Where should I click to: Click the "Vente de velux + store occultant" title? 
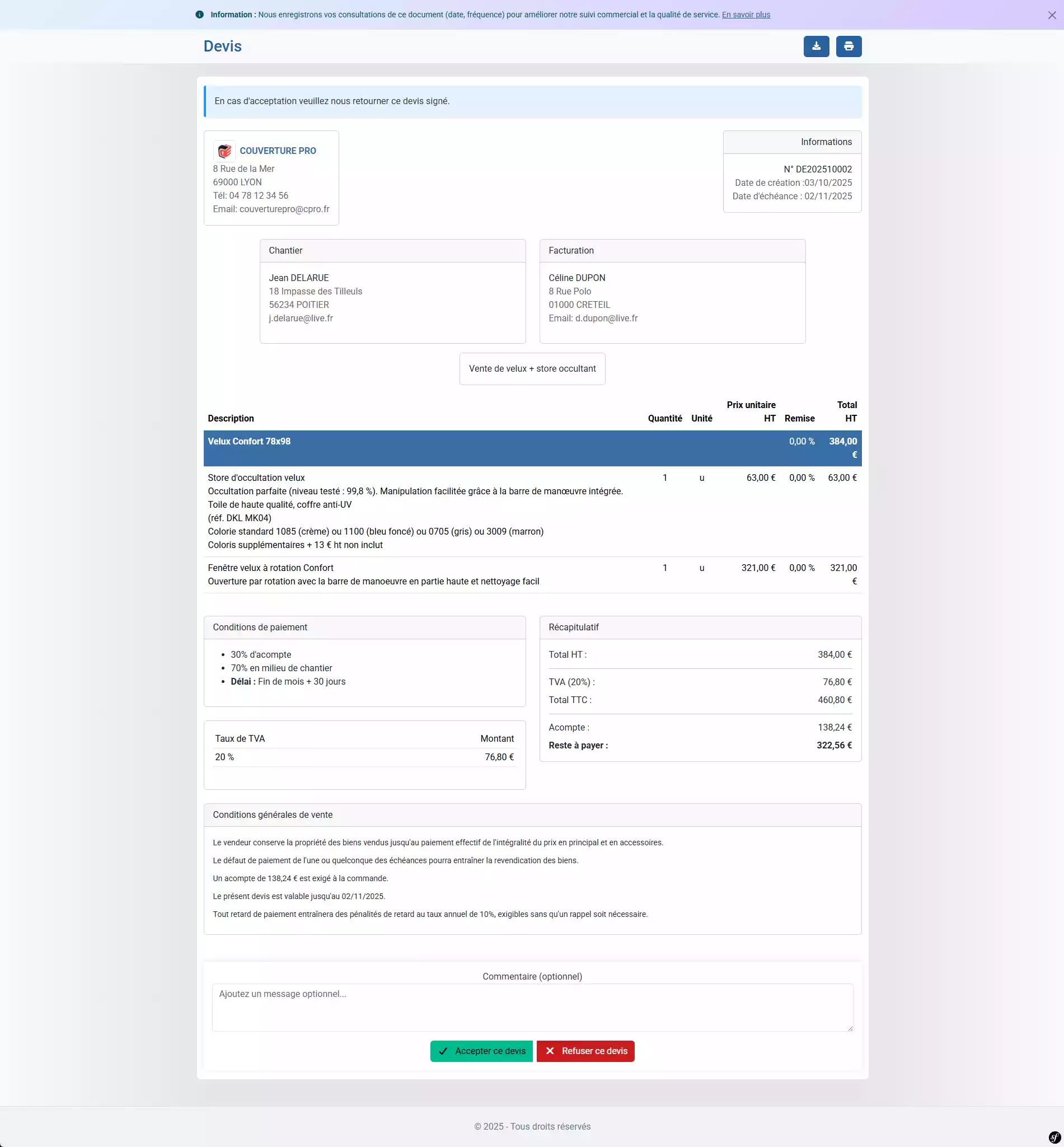[531, 368]
